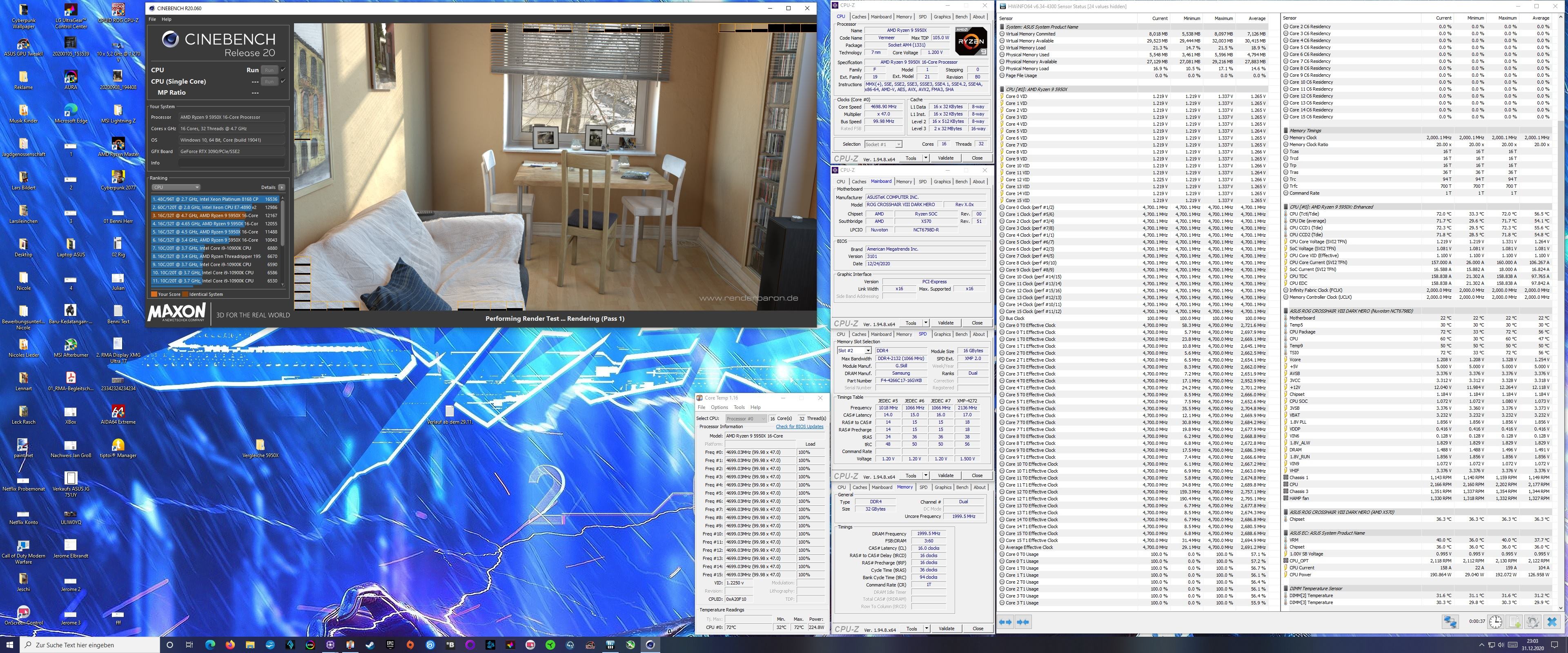This screenshot has height=653, width=1568.
Task: Open Tools dropdown arrow in top CPU-Z window
Action: (926, 158)
